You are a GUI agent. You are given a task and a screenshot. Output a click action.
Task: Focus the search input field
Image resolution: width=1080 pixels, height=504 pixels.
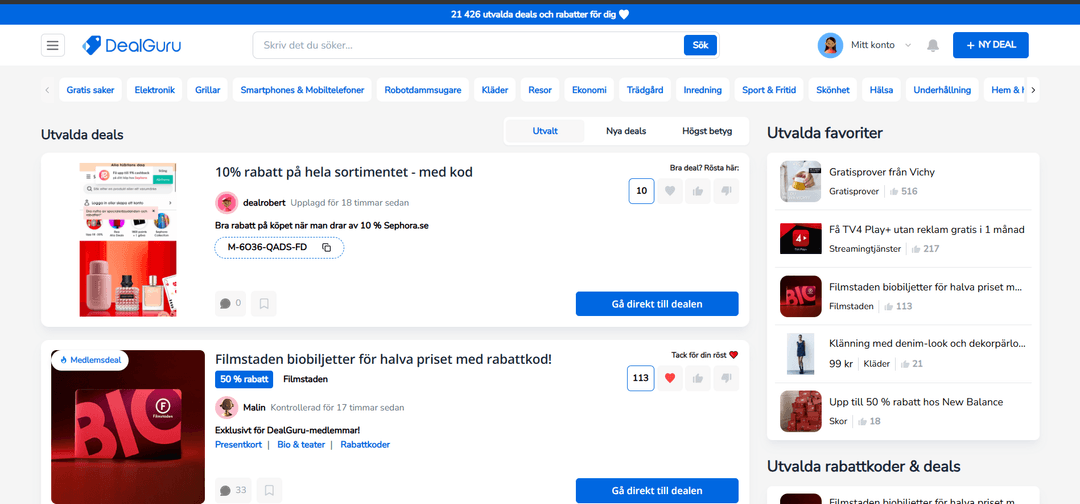(468, 45)
